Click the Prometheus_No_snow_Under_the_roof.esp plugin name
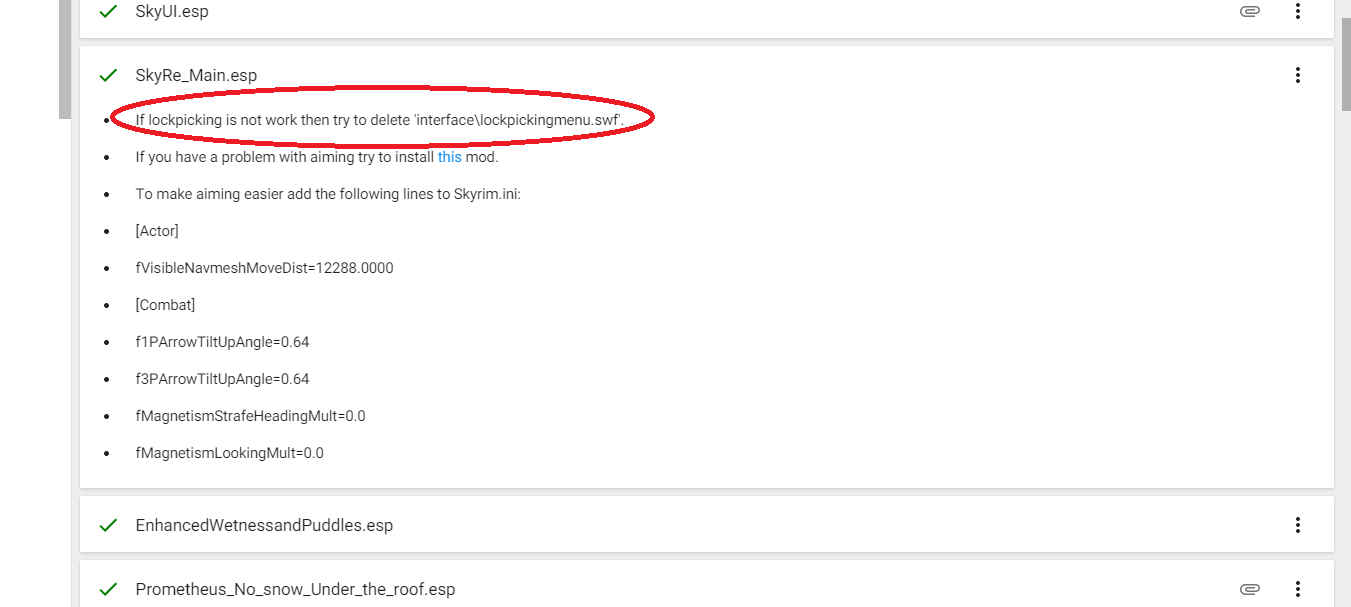The height and width of the screenshot is (607, 1351). pos(295,589)
